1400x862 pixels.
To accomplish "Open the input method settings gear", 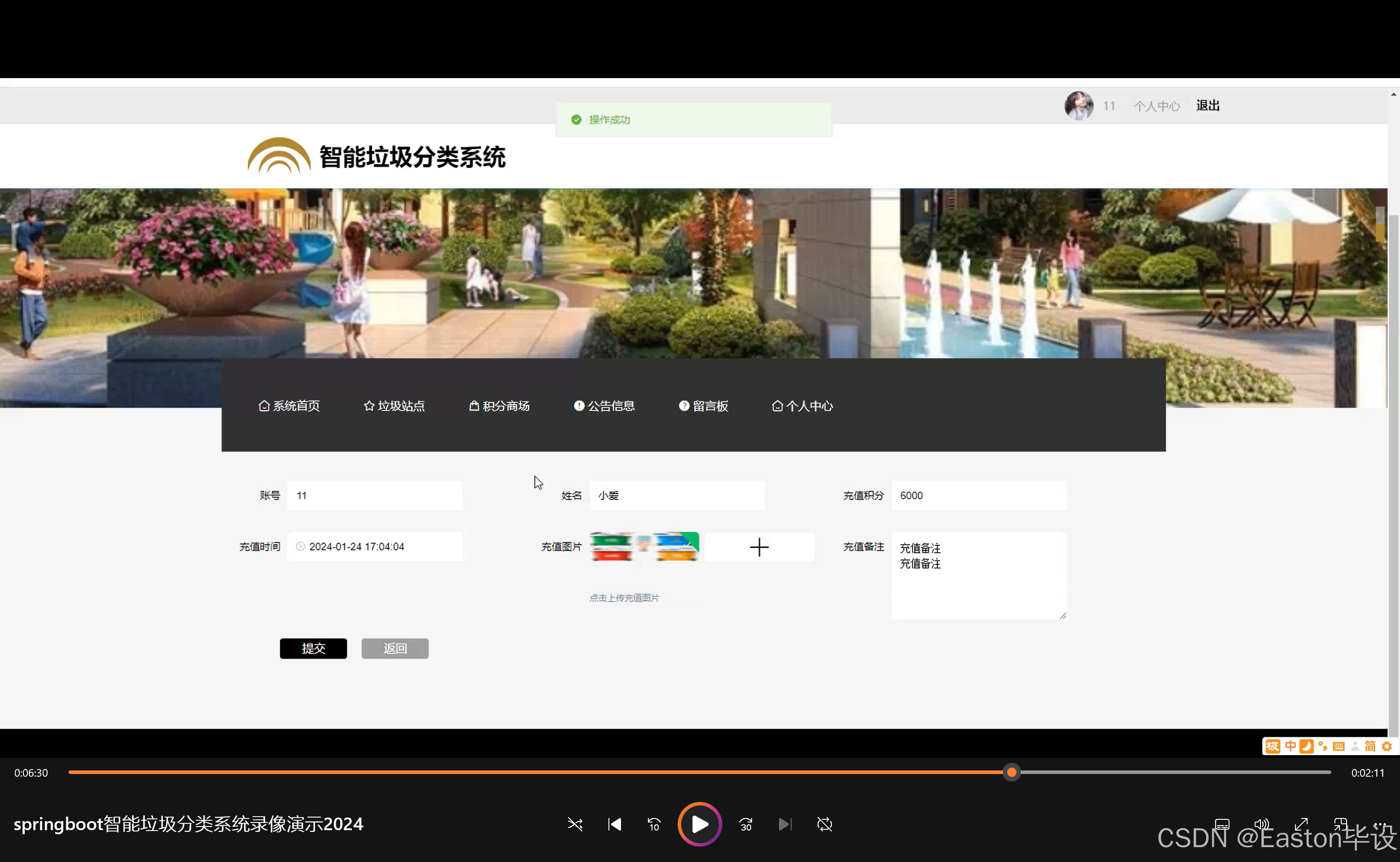I will click(x=1387, y=746).
